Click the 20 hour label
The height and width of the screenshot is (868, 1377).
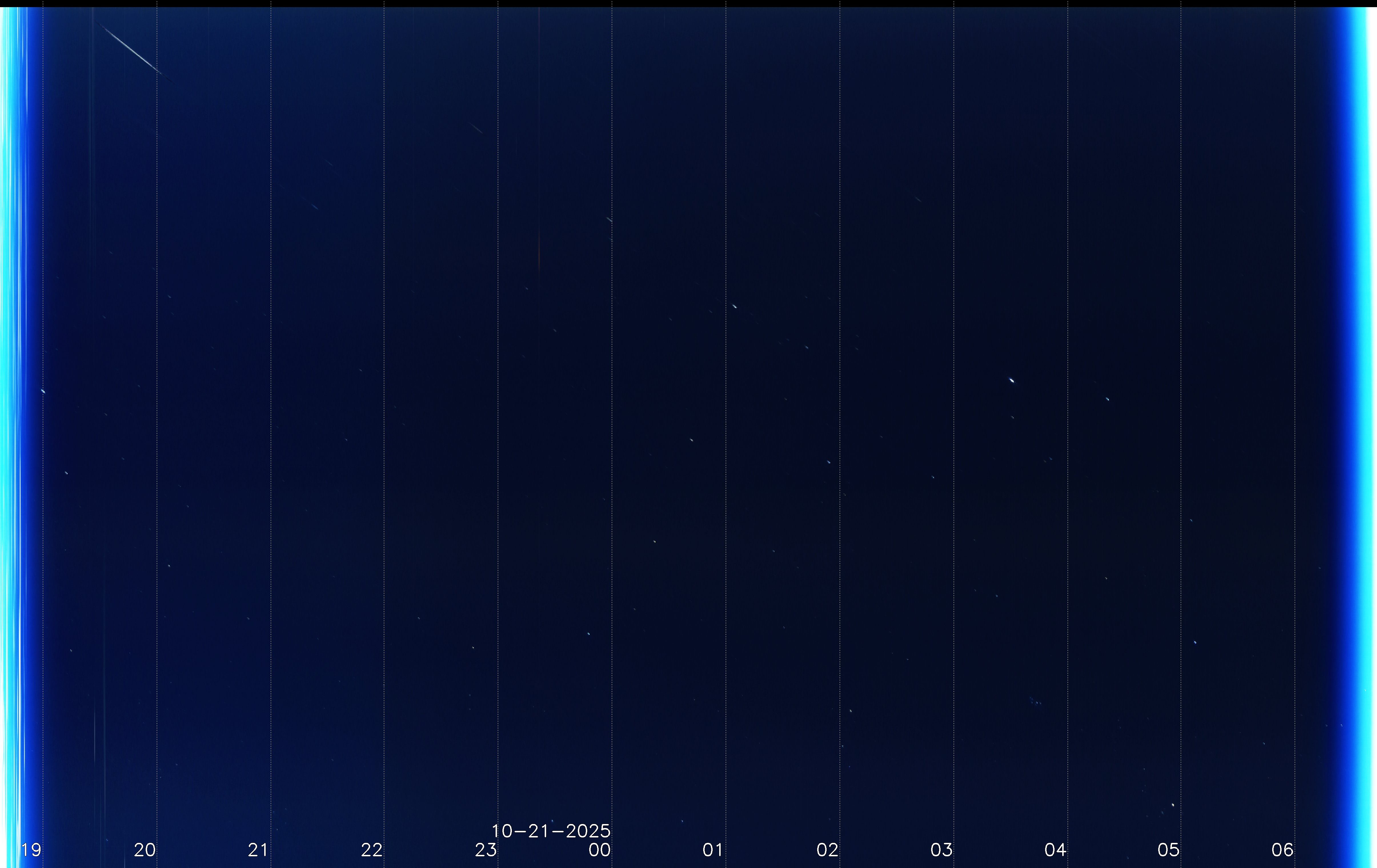click(145, 850)
